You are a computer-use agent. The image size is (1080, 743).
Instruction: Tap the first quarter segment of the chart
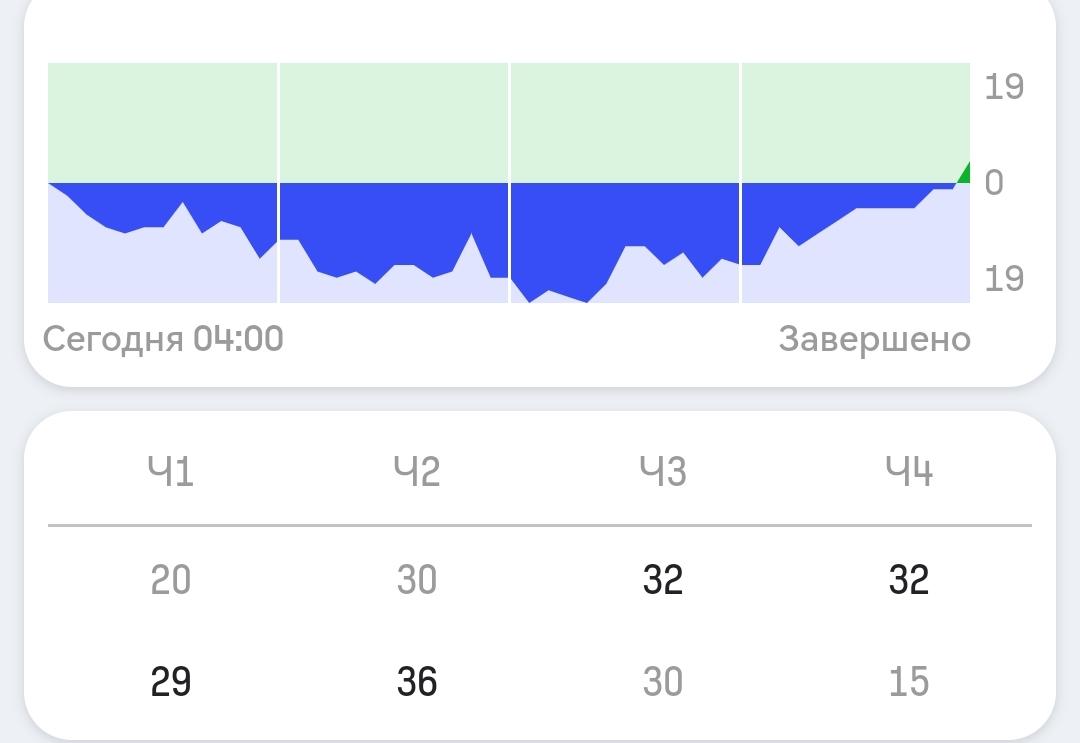(x=163, y=182)
